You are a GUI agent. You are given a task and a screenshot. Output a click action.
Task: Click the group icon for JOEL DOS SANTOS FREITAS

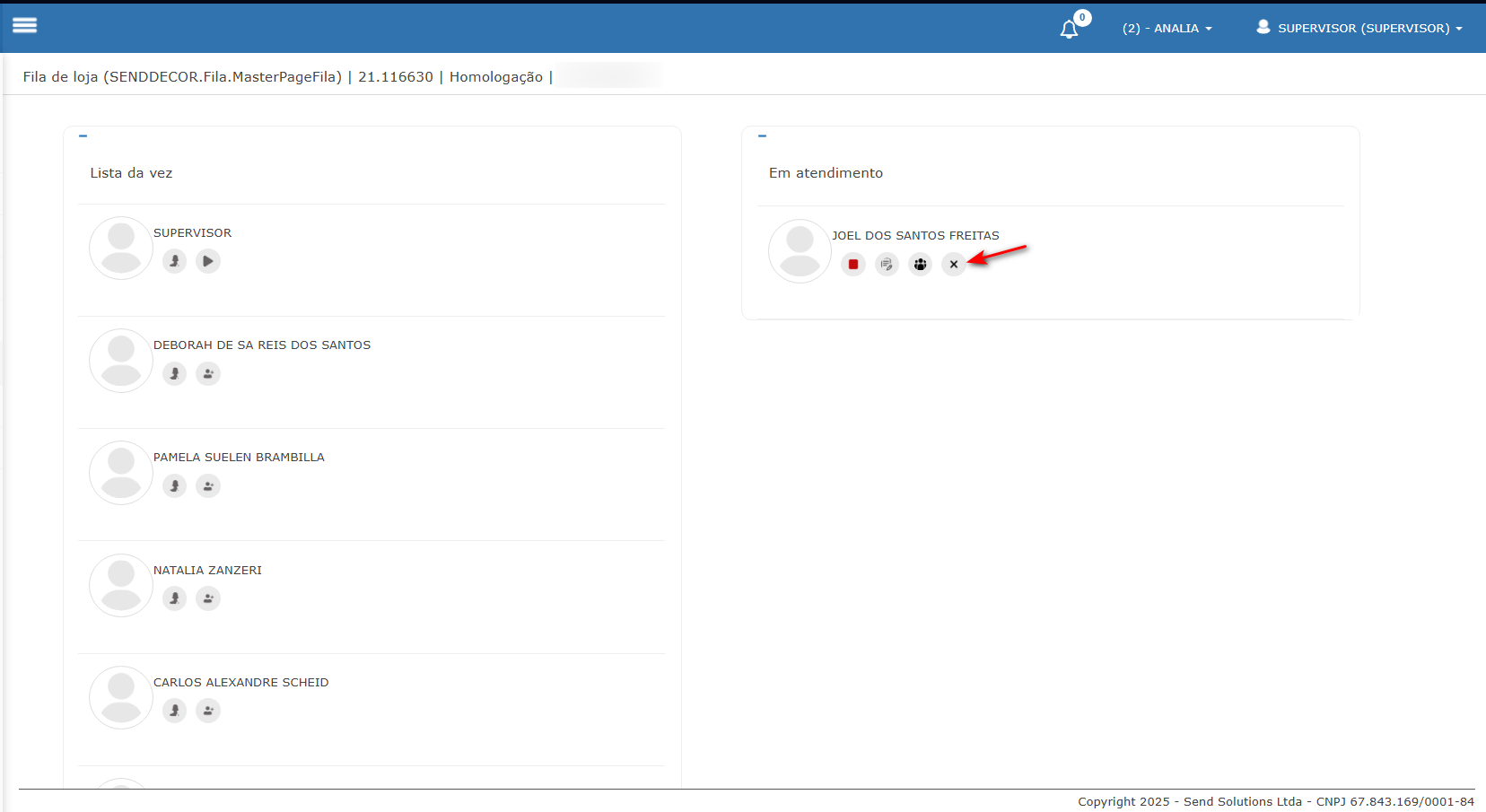[x=921, y=265]
